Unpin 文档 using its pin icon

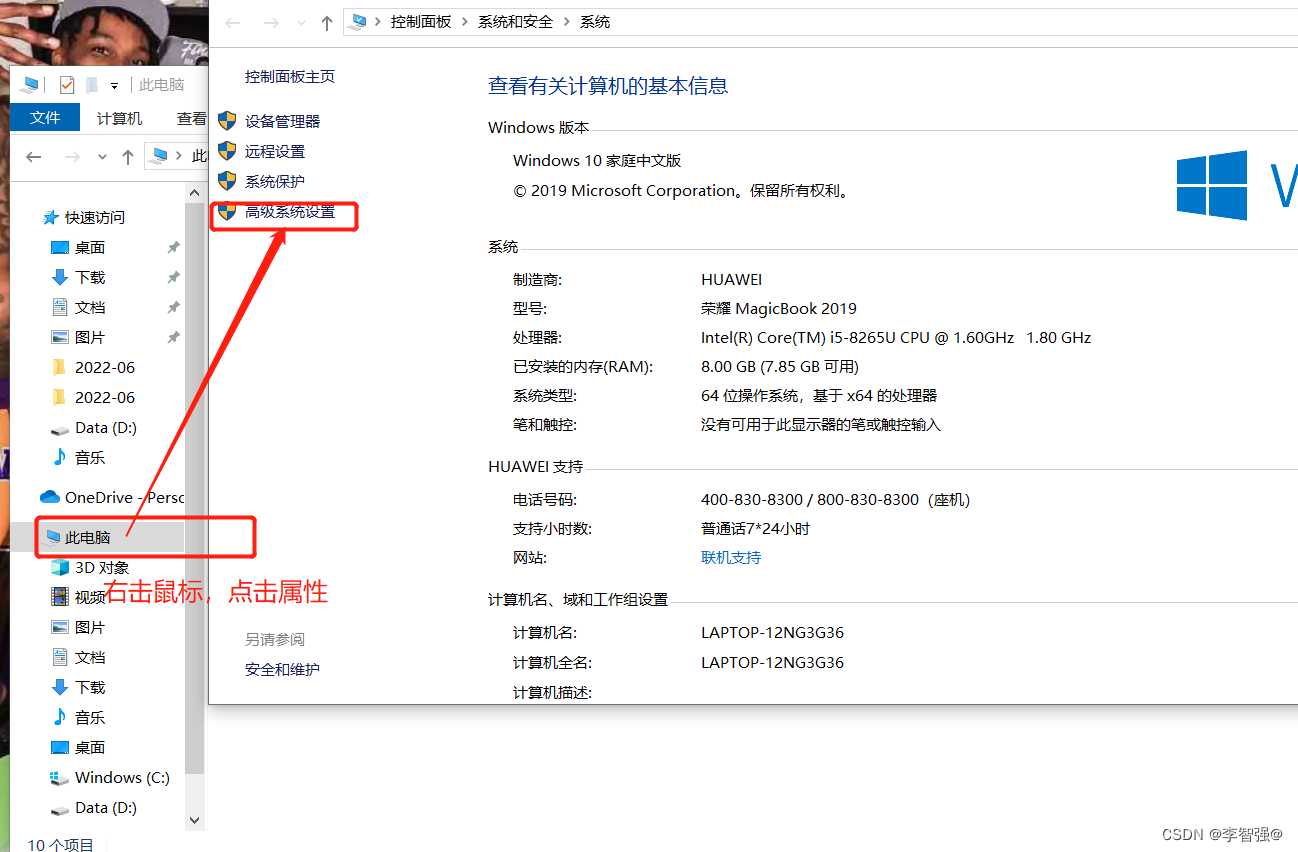click(173, 307)
